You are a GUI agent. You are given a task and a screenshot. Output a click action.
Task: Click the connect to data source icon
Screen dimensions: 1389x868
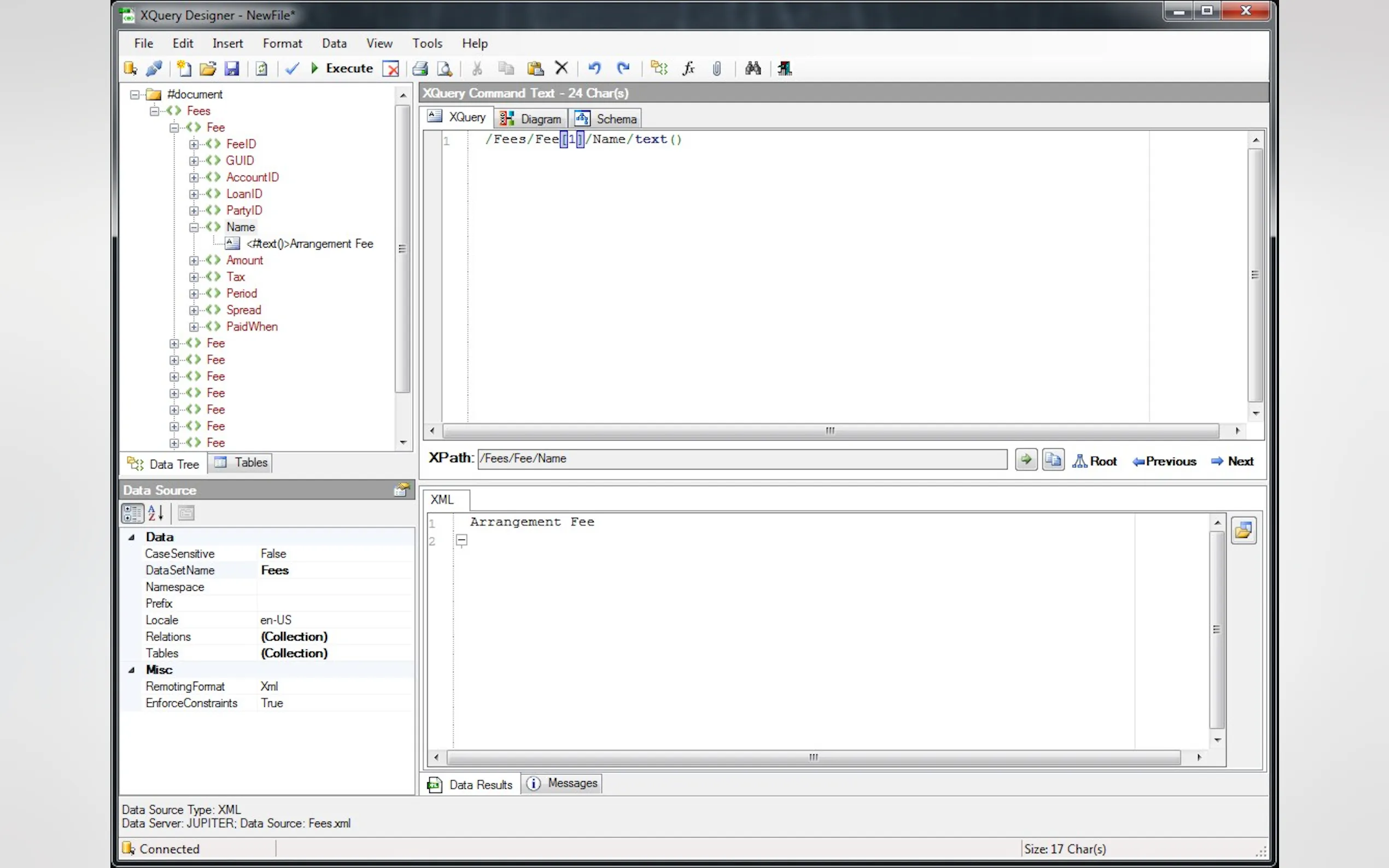pos(130,68)
